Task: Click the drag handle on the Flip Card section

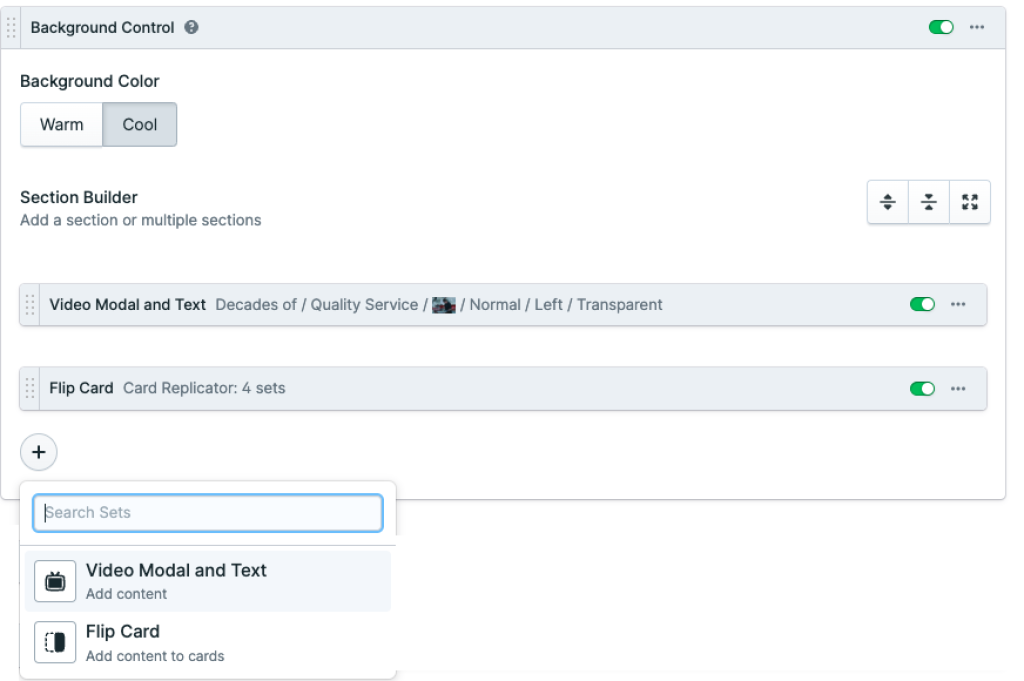Action: click(30, 388)
